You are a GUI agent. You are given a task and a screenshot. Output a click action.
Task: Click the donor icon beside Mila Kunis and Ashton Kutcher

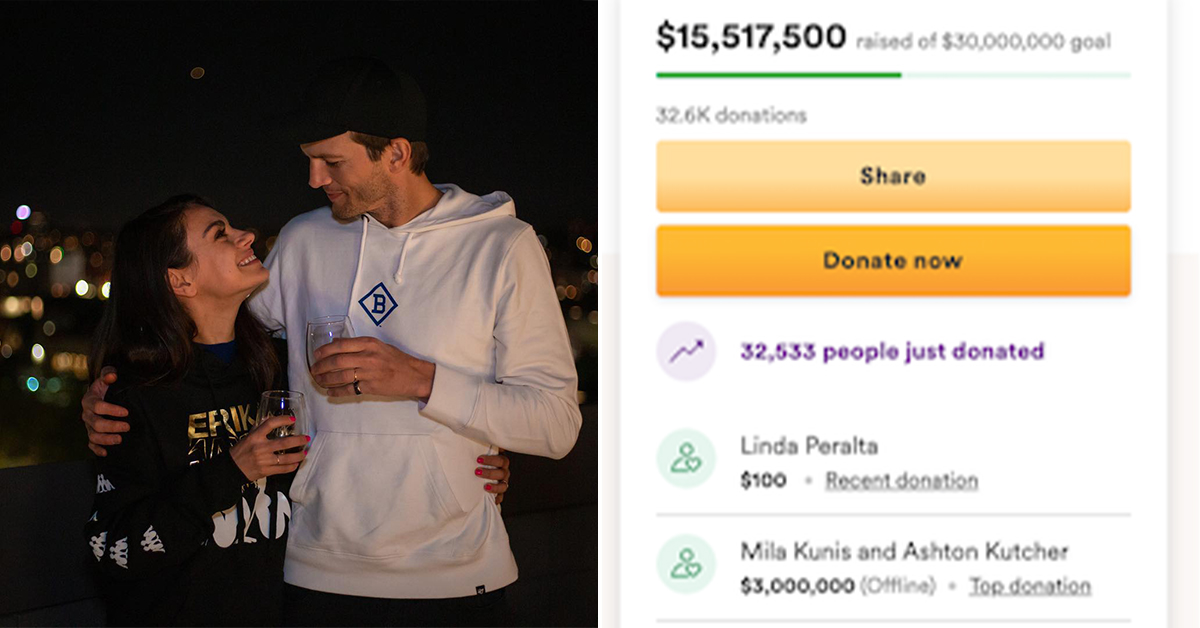(686, 564)
